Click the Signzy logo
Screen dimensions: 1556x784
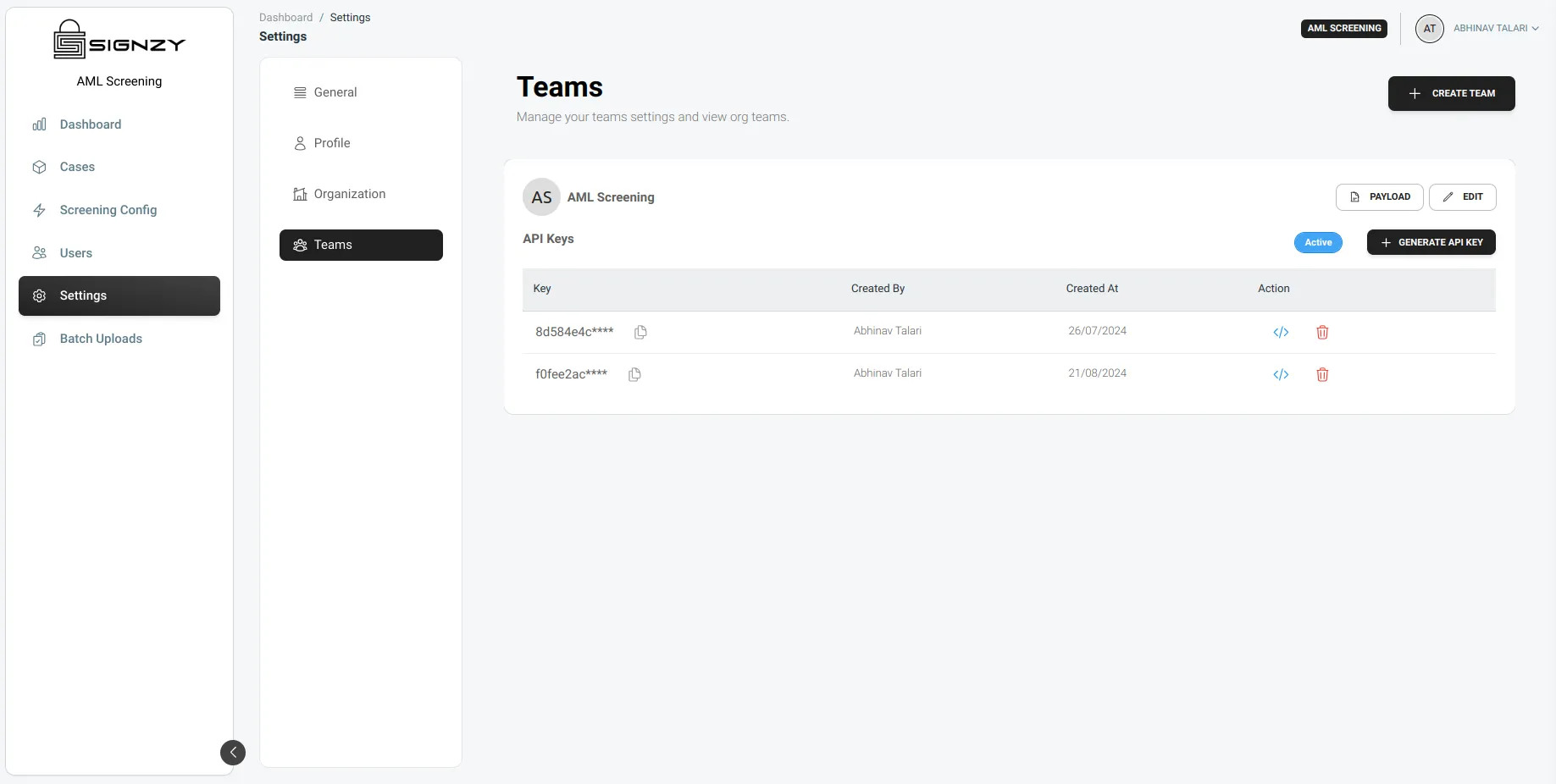click(119, 40)
